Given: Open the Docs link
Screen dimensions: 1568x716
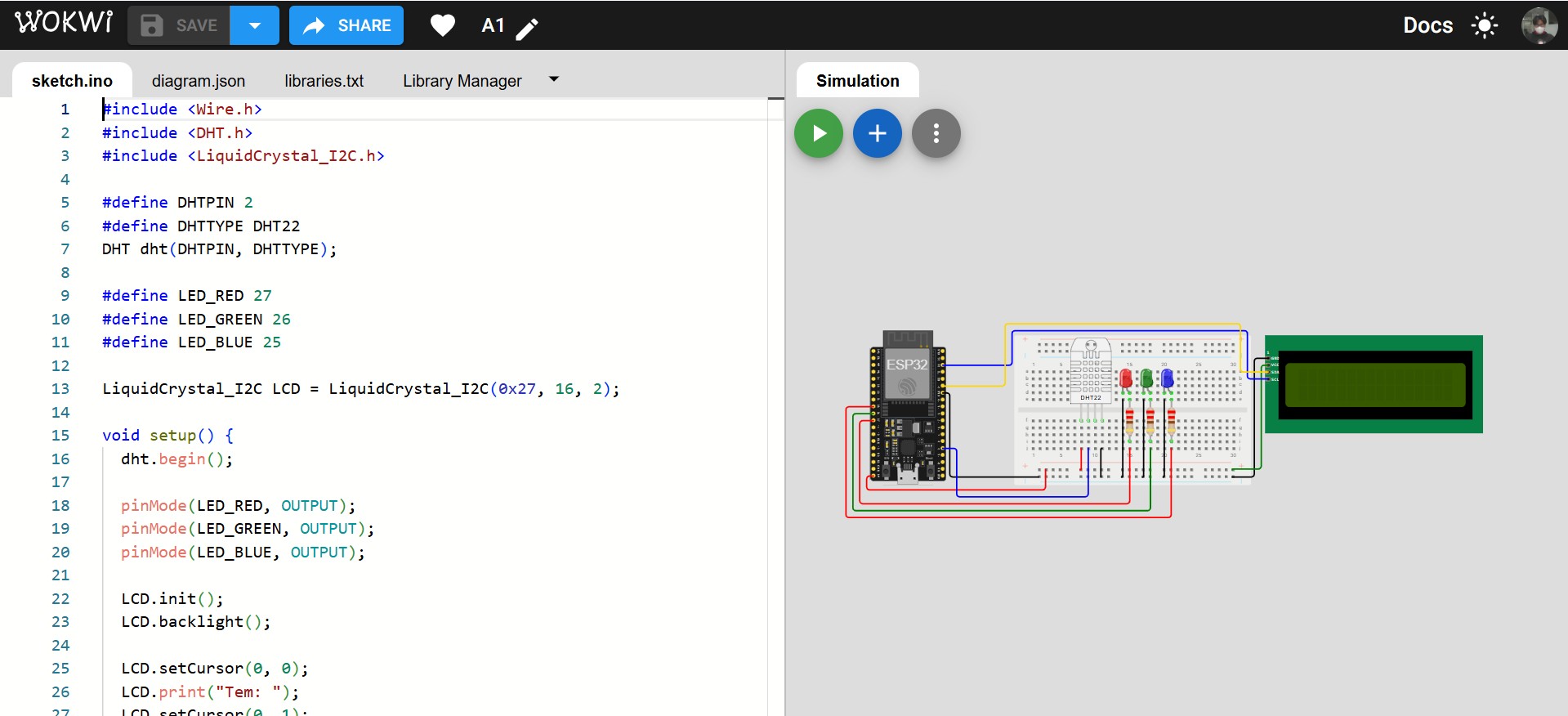Looking at the screenshot, I should 1427,26.
